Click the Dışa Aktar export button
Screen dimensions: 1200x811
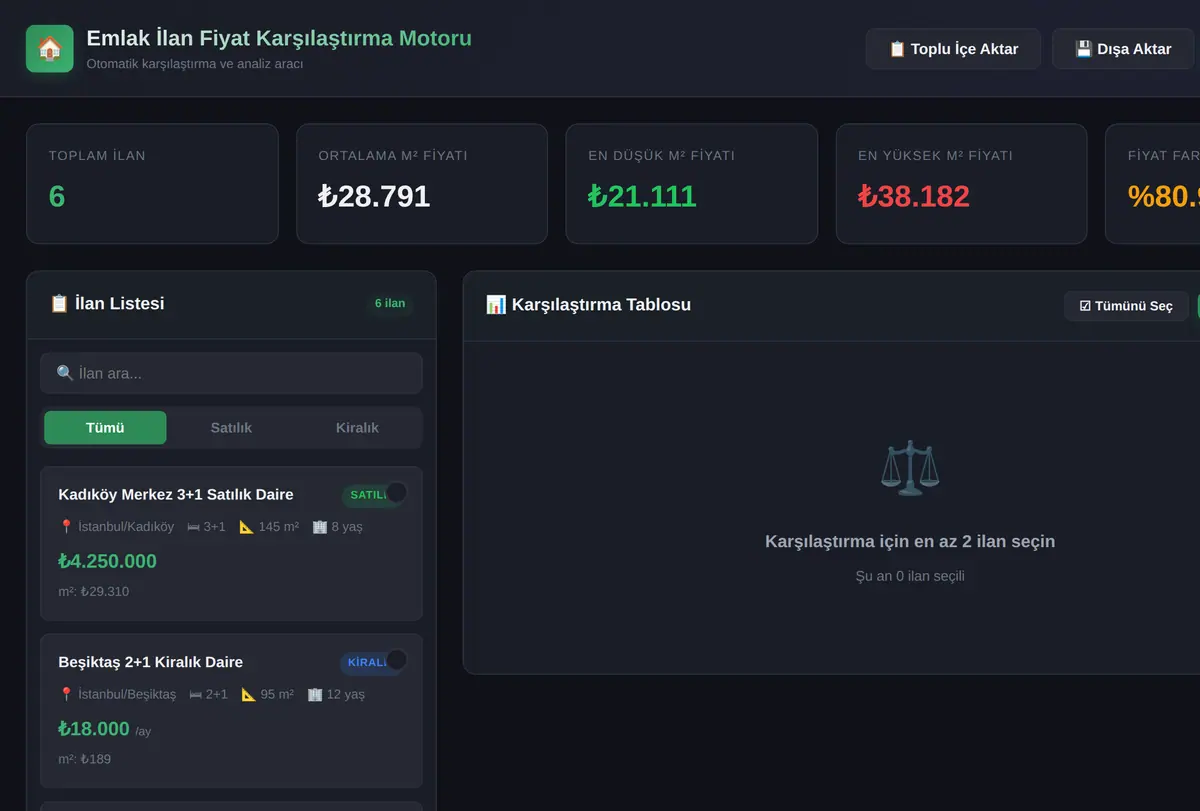[1123, 49]
